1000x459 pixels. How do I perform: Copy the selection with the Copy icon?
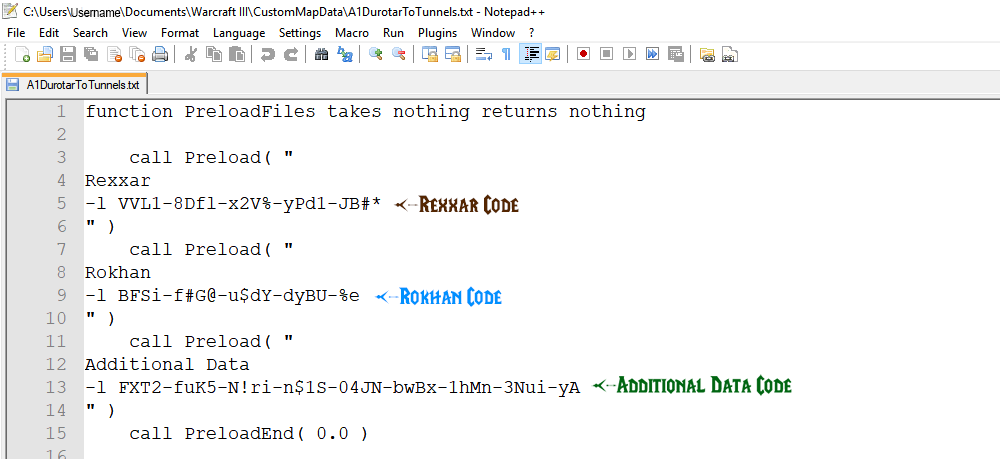coord(214,55)
